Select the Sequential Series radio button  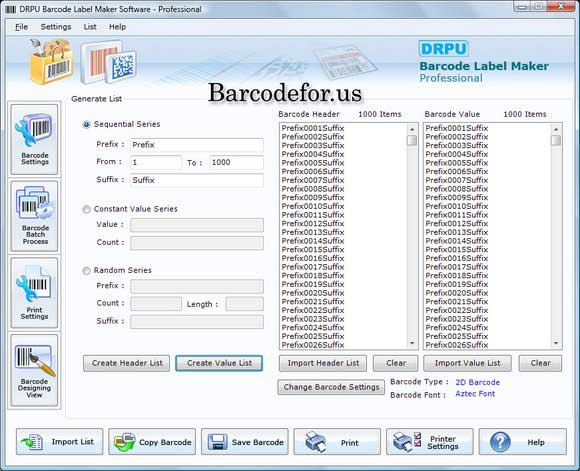click(86, 125)
